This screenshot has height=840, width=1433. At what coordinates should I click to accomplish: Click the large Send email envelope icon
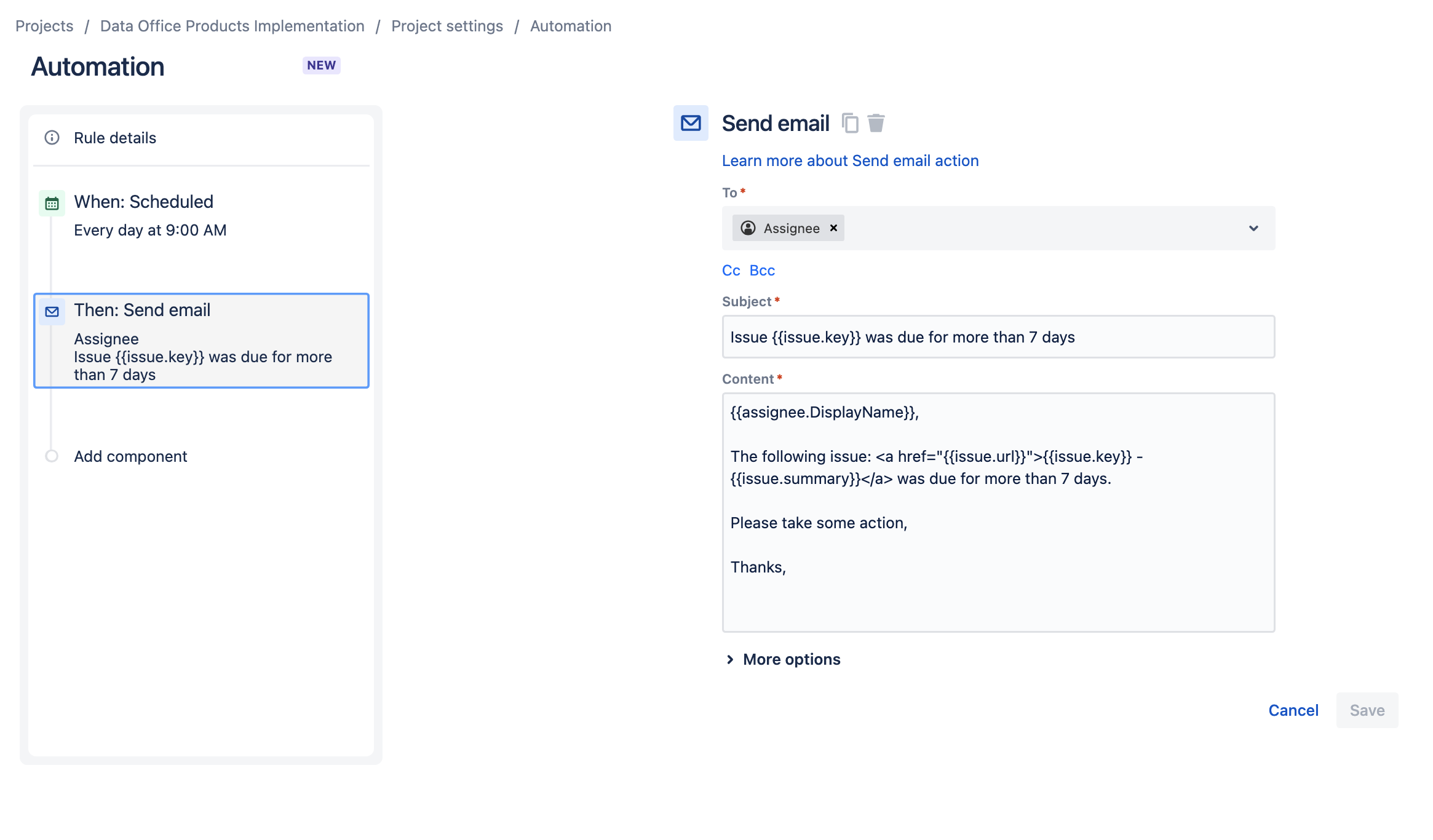coord(691,124)
